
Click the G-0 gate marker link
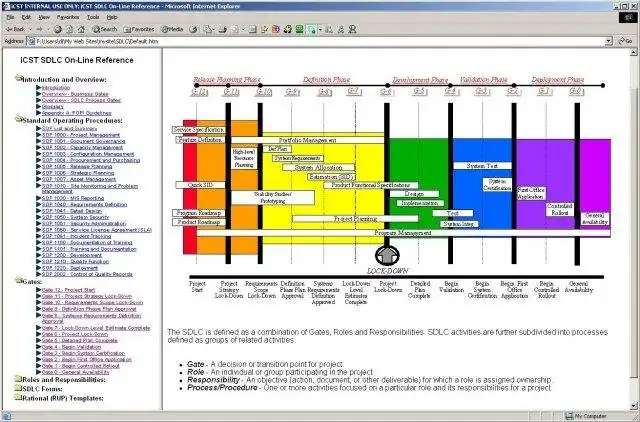click(575, 91)
